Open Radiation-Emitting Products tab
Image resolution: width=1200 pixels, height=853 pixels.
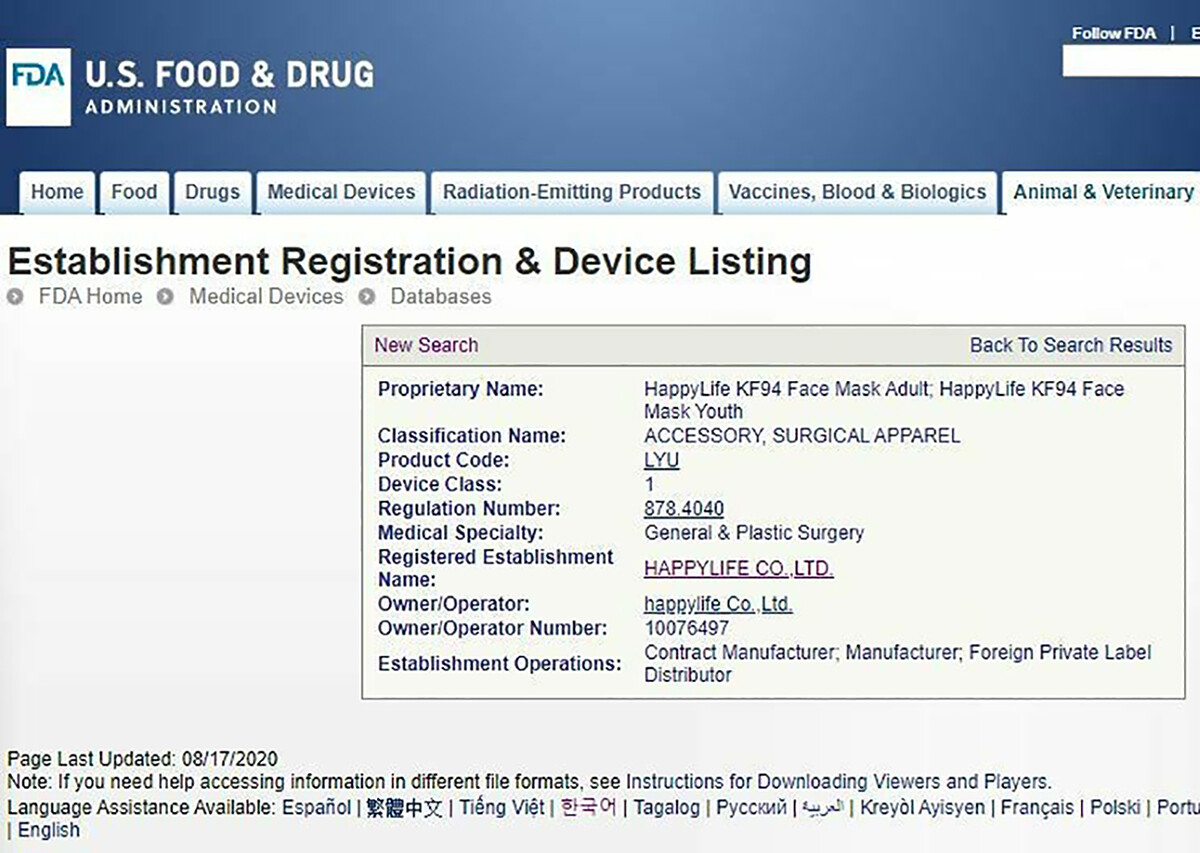(x=572, y=192)
